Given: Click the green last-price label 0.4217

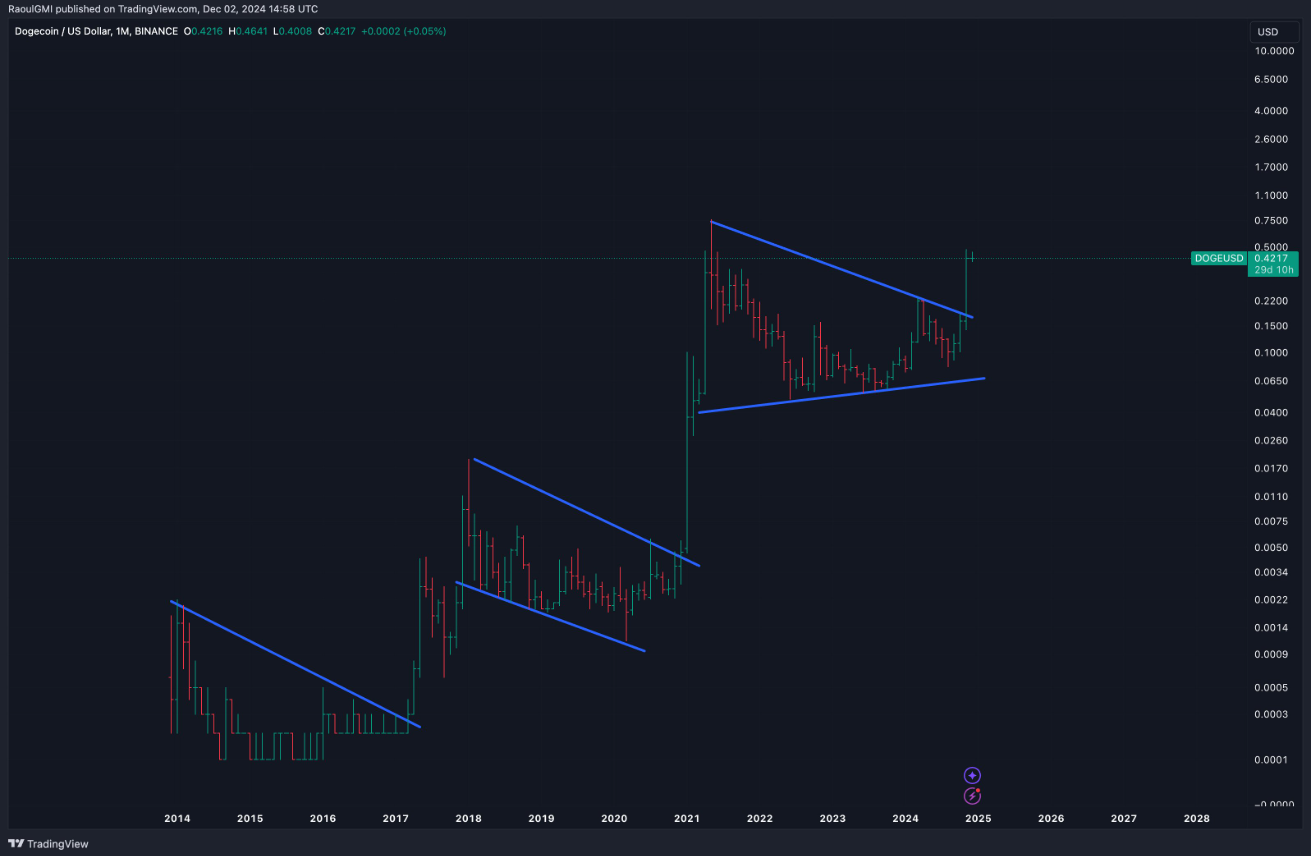Looking at the screenshot, I should click(1273, 258).
